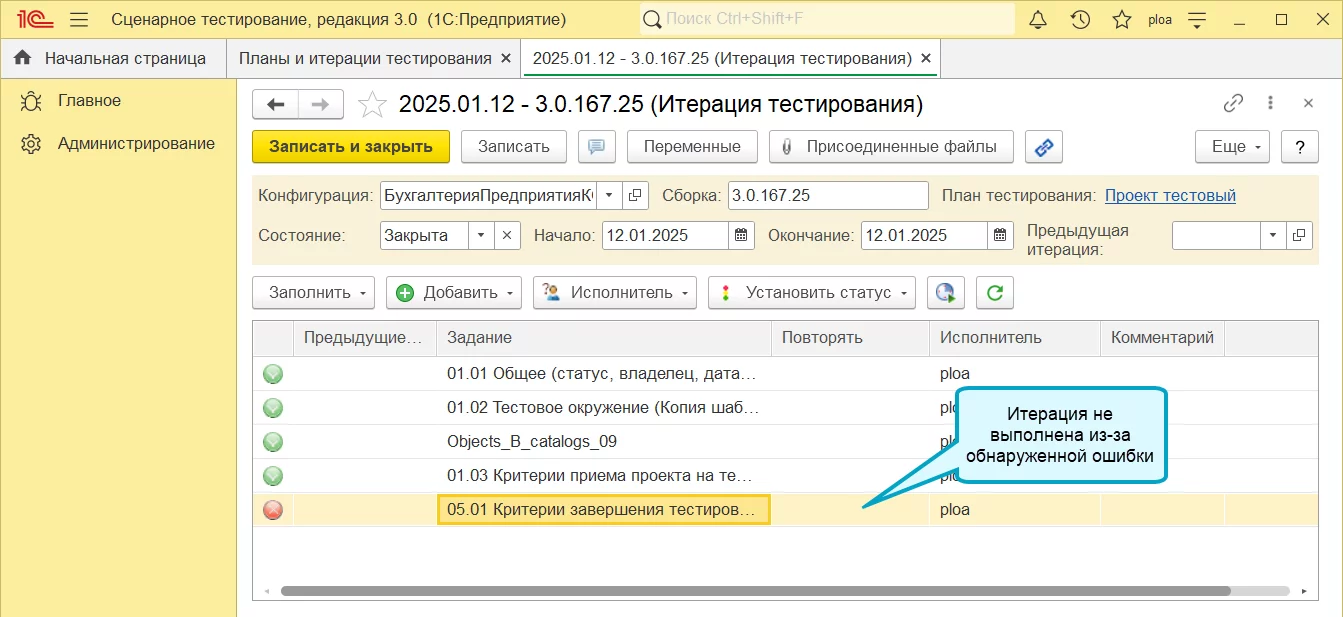Image resolution: width=1343 pixels, height=617 pixels.
Task: Open the Главное section
Action: coord(89,100)
